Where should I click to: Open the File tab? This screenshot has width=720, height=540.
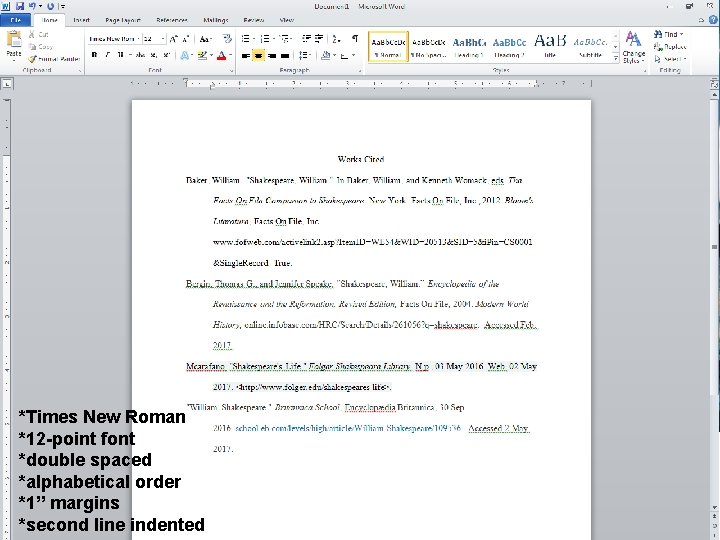click(x=15, y=20)
